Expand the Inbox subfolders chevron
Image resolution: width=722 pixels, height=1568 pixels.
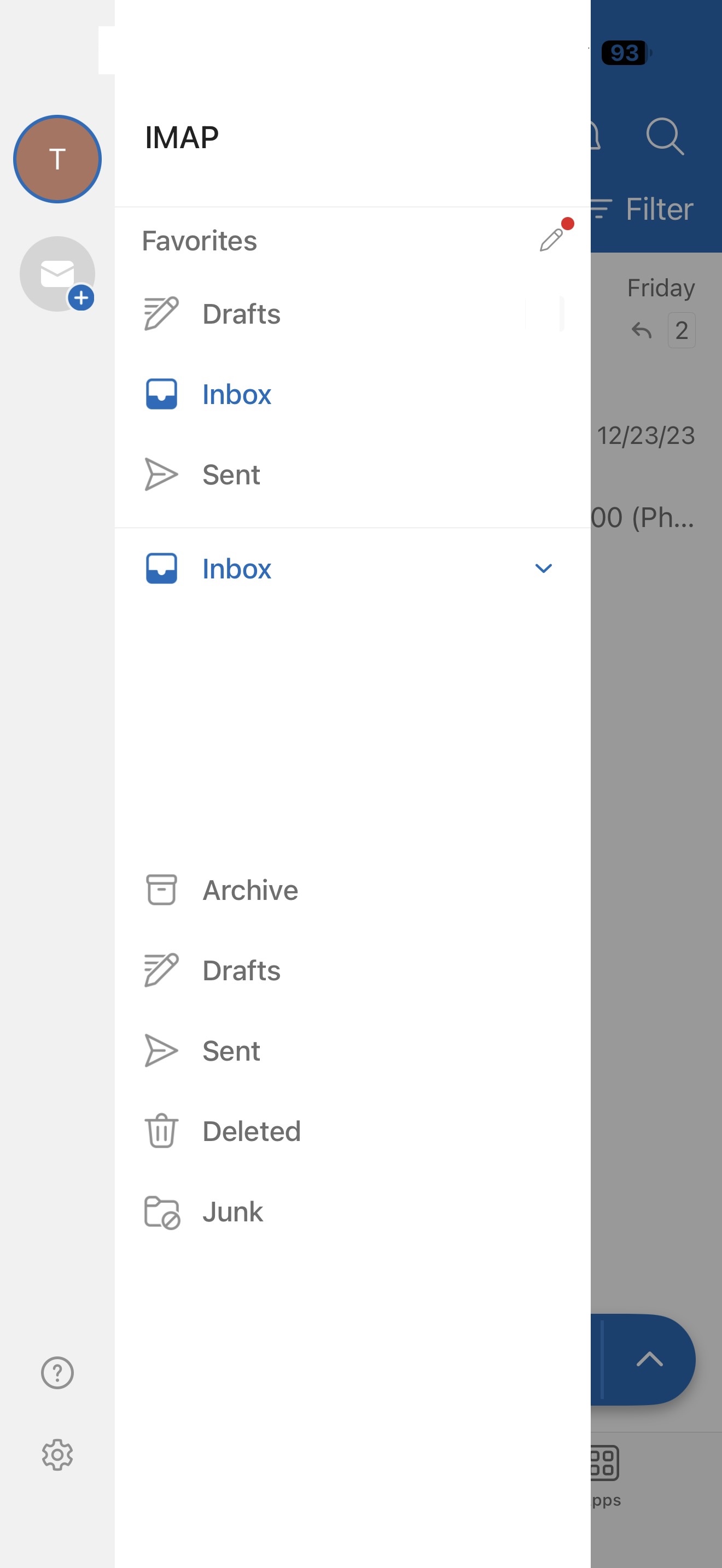(543, 569)
